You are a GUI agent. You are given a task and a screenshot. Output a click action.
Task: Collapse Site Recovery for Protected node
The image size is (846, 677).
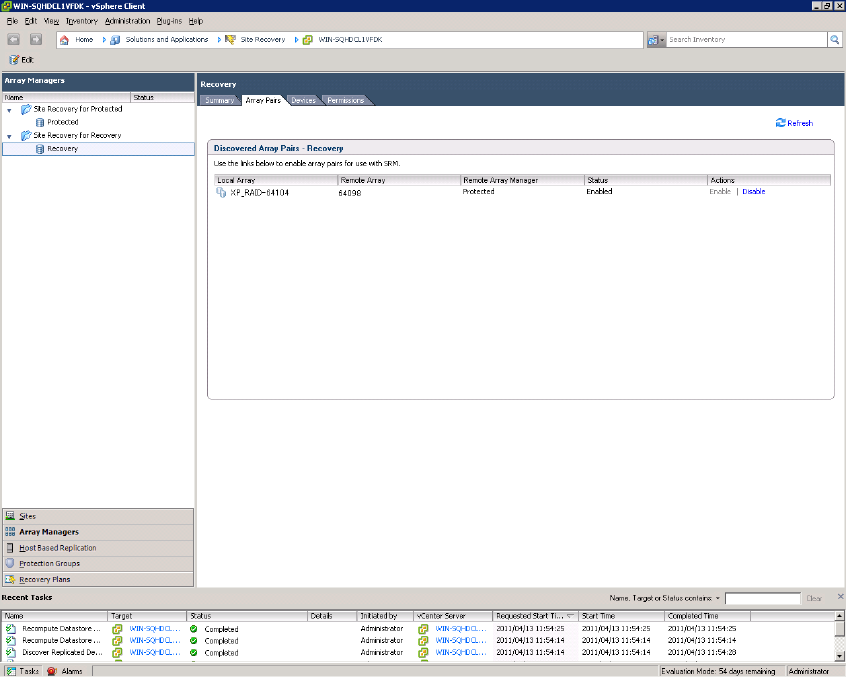(x=9, y=109)
